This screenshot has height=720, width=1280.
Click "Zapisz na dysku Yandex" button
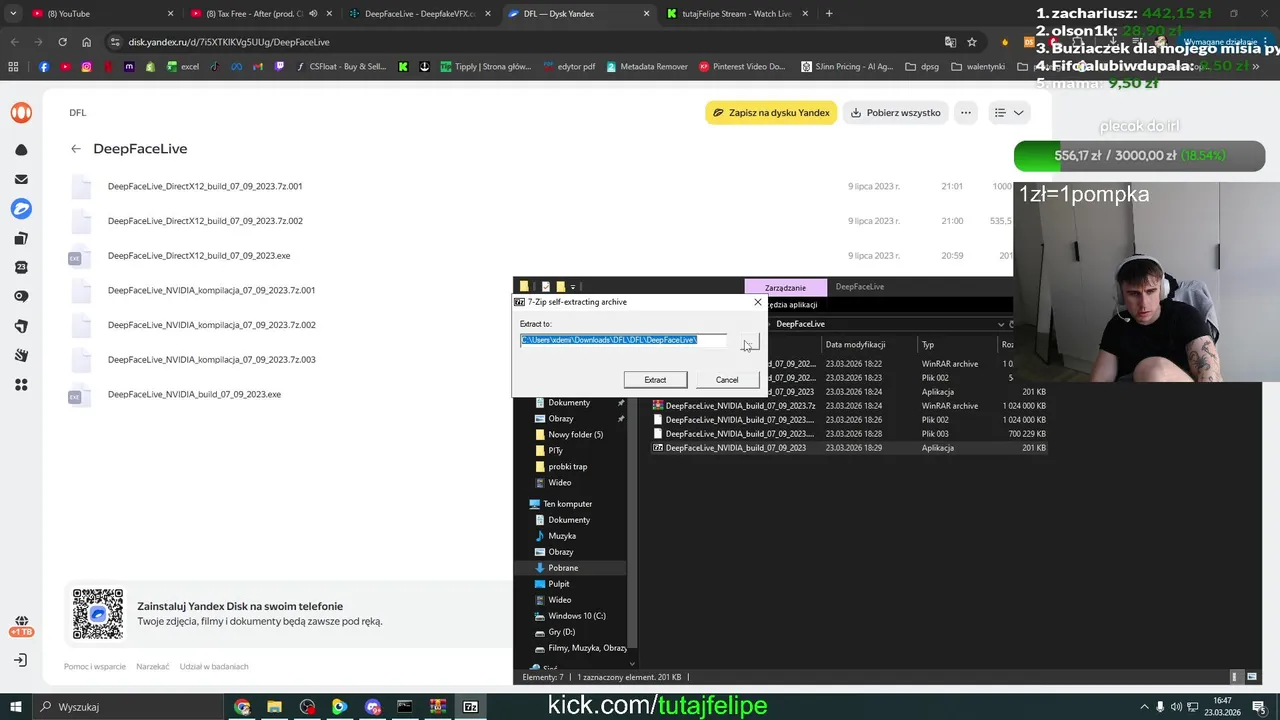pyautogui.click(x=771, y=113)
